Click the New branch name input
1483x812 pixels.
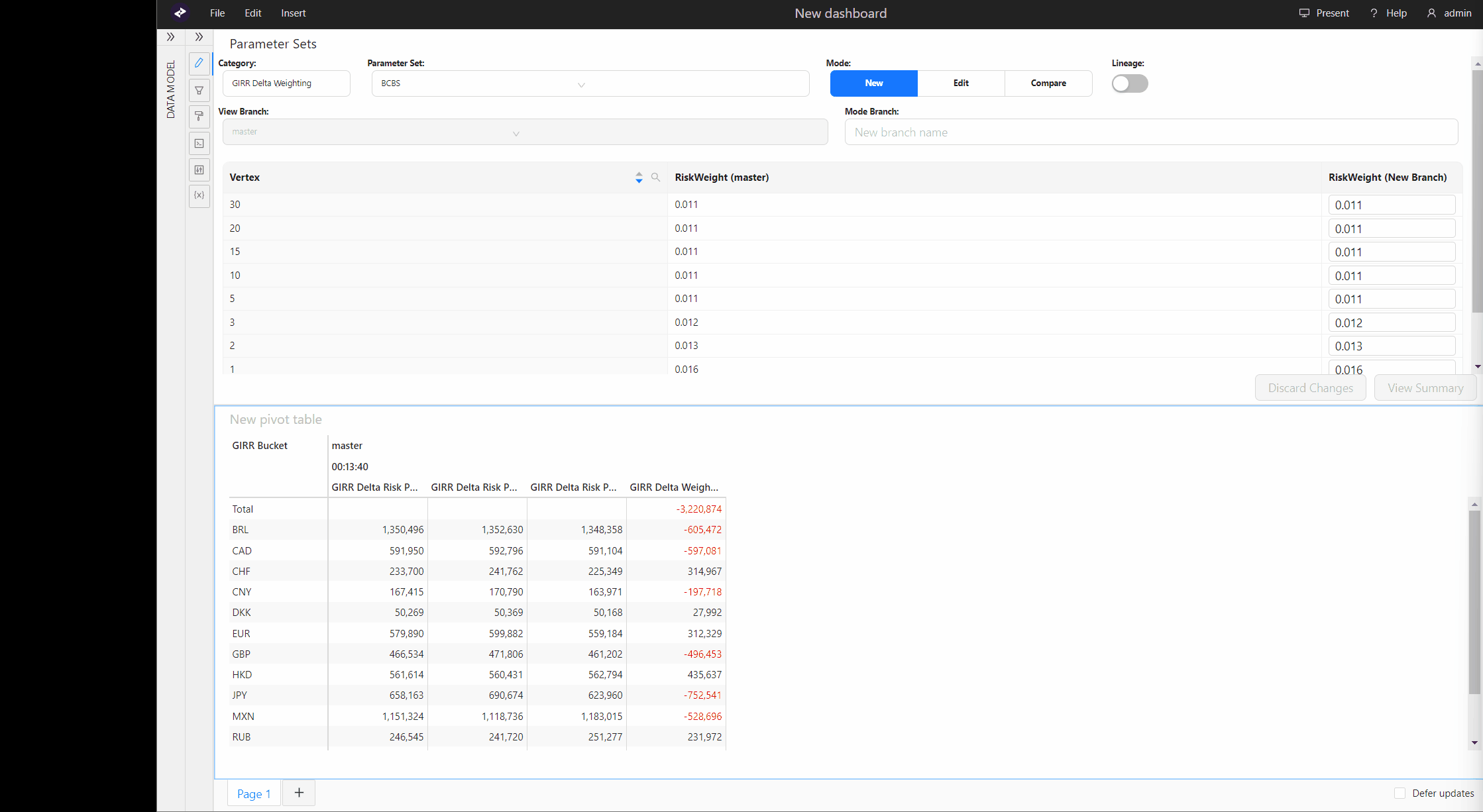pos(1151,132)
